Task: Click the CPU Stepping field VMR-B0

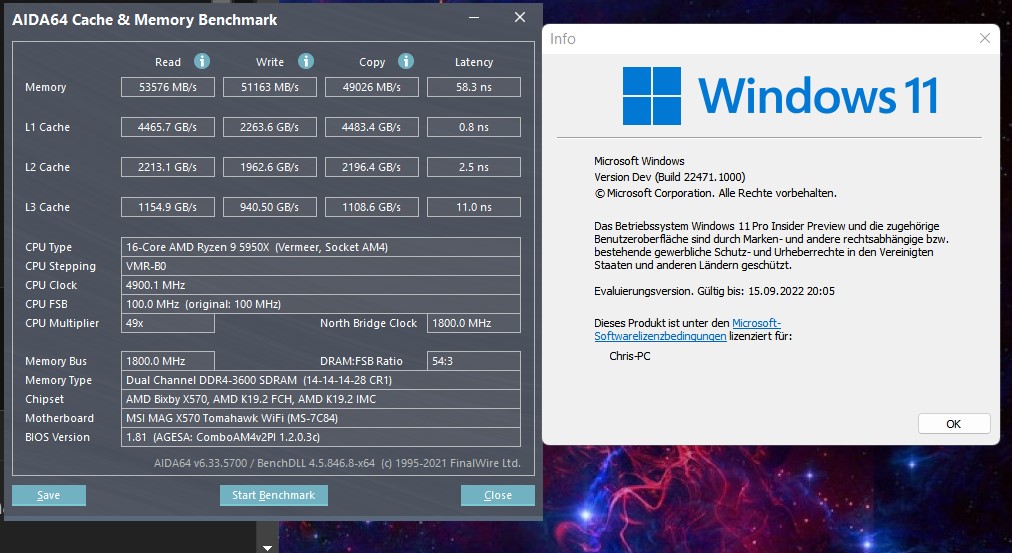Action: click(321, 266)
